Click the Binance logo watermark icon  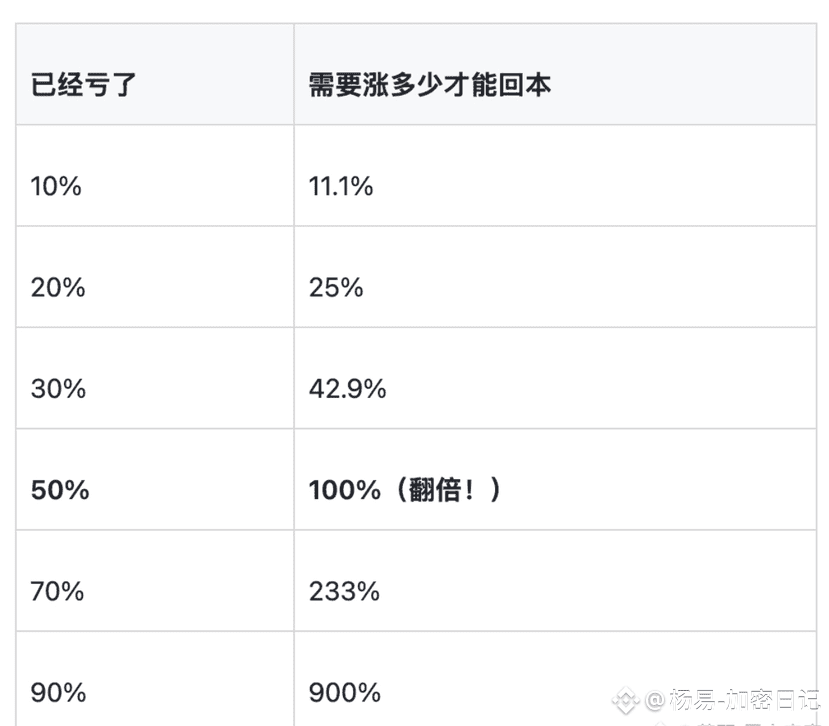[x=626, y=698]
